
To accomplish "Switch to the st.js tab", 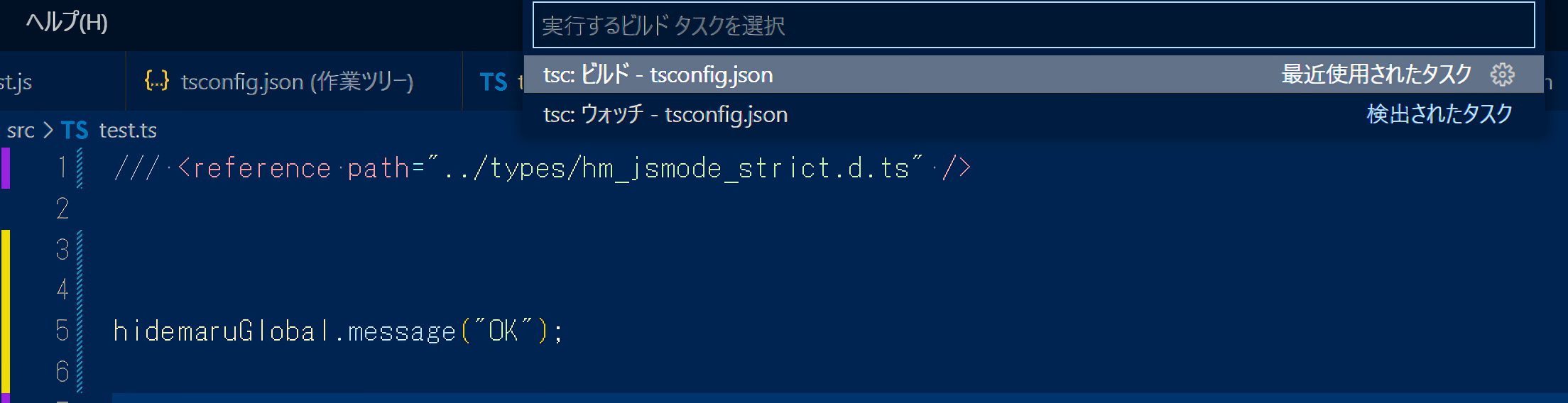I will pos(16,82).
